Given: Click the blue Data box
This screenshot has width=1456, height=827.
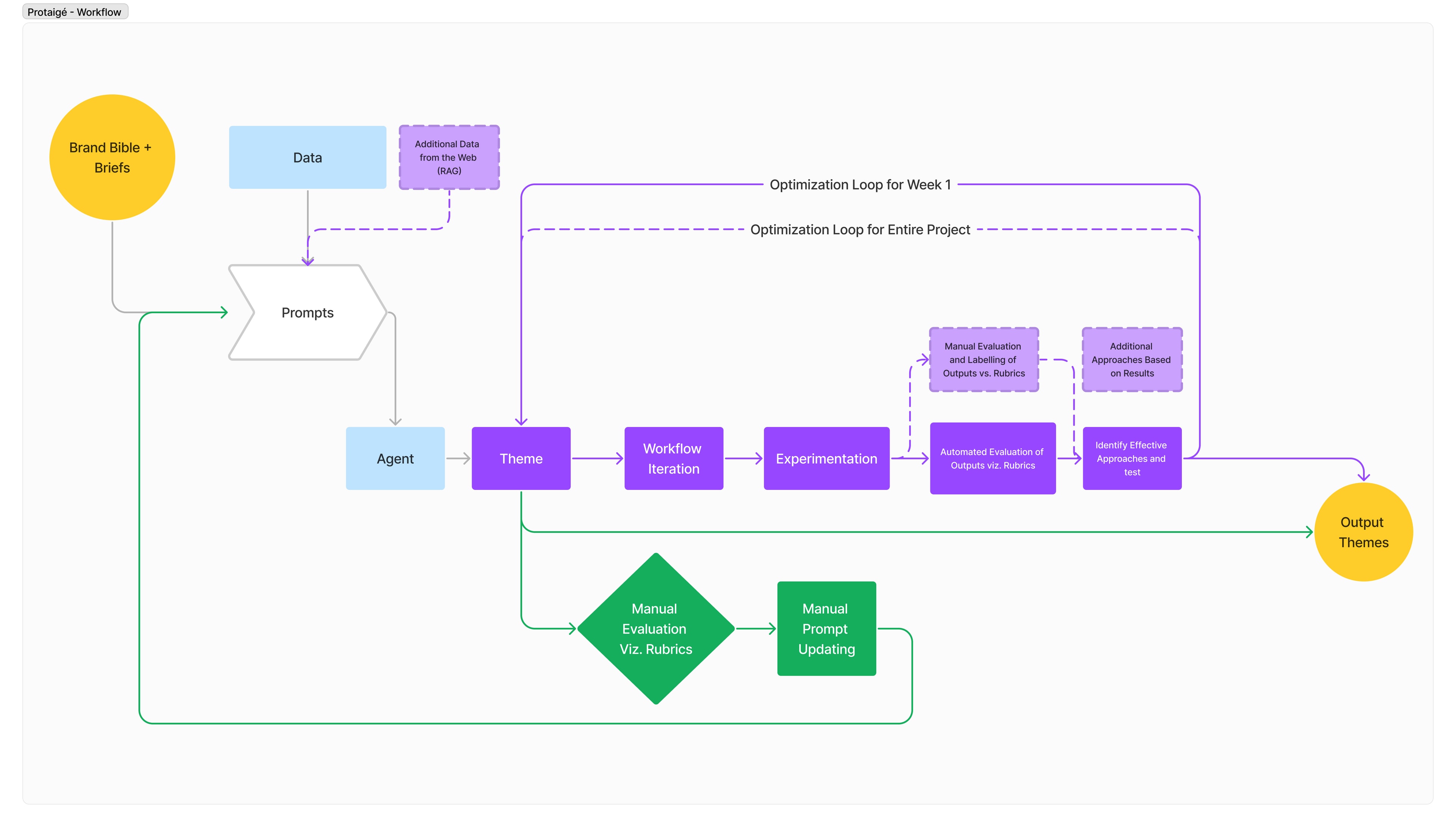Looking at the screenshot, I should point(307,157).
